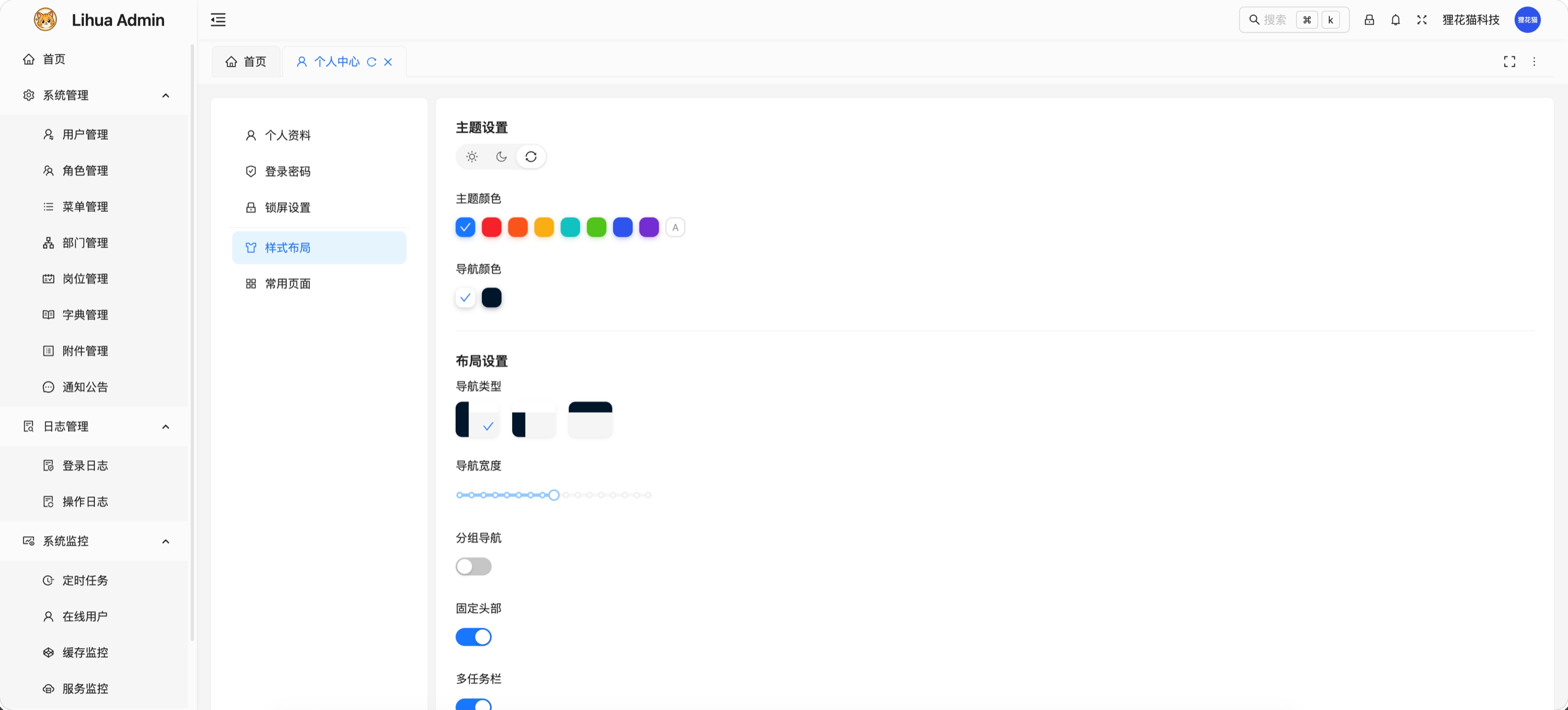Click the 搜索 search box
The width and height of the screenshot is (1568, 710).
(1294, 20)
